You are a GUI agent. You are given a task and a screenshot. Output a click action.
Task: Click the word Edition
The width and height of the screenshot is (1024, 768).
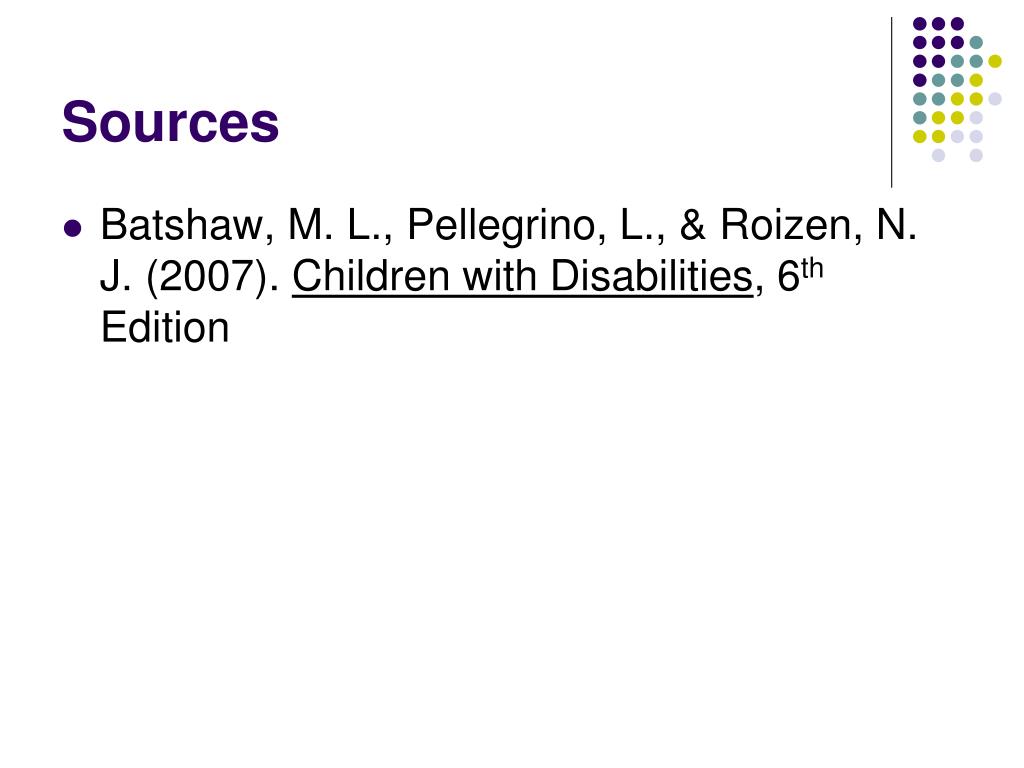pos(165,328)
